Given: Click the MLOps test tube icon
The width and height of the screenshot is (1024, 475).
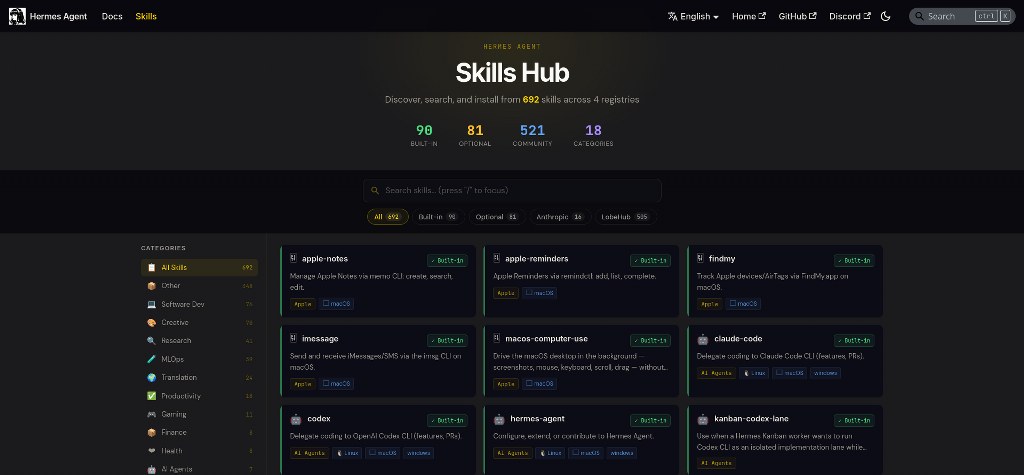Looking at the screenshot, I should point(152,359).
